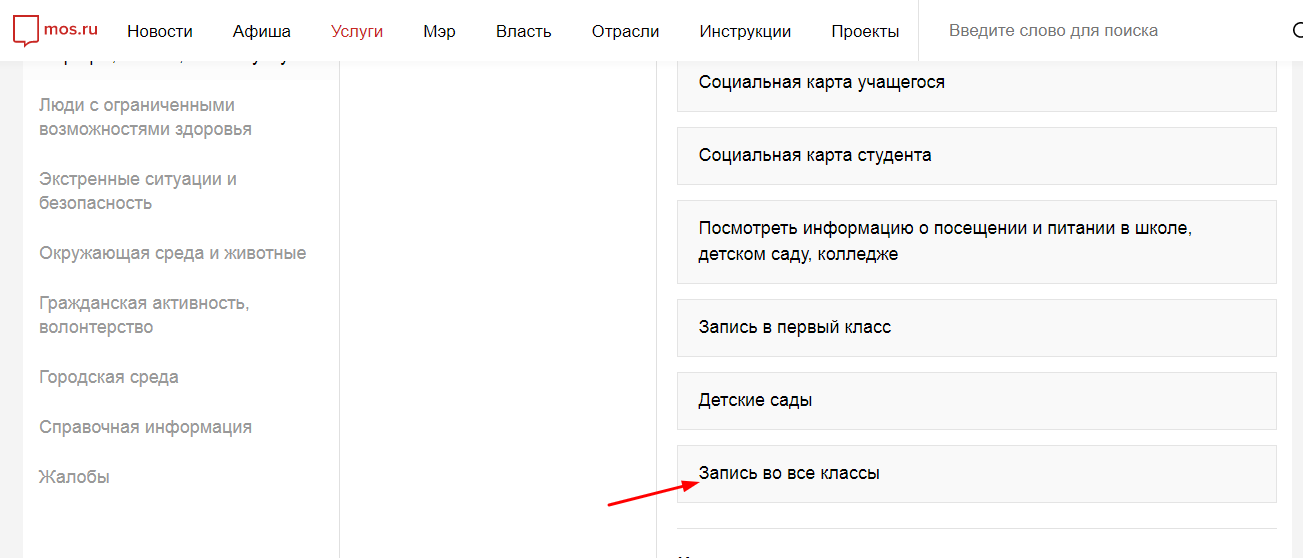Open the Социальная карта учащегося service

(821, 82)
